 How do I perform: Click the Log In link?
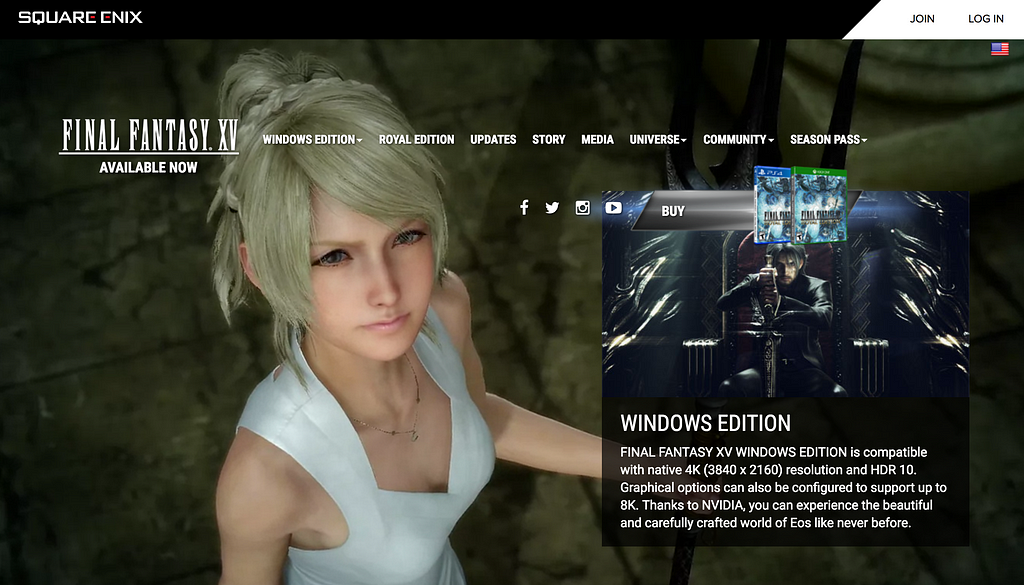tap(985, 19)
